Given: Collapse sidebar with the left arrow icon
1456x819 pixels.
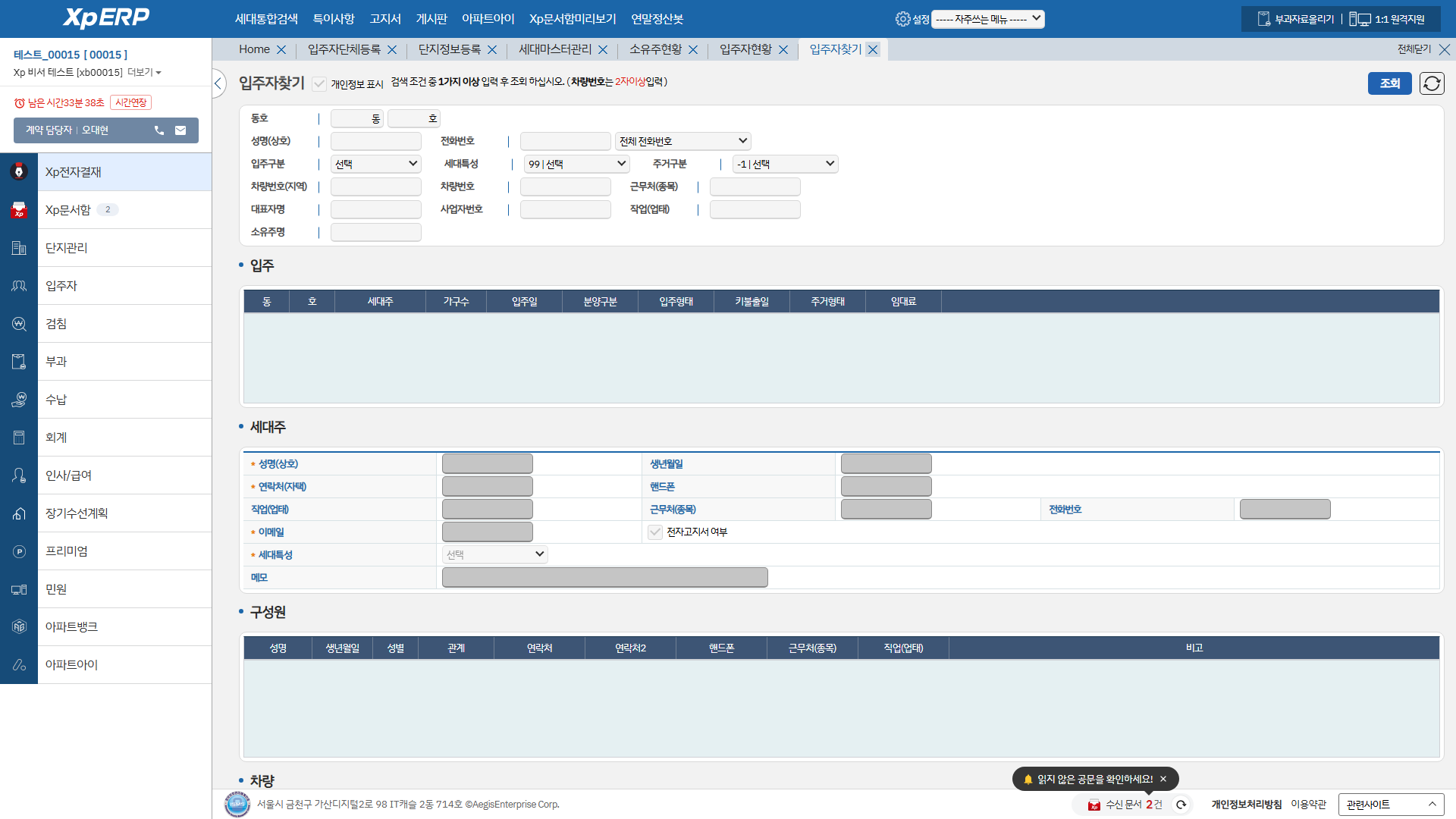Looking at the screenshot, I should (218, 83).
